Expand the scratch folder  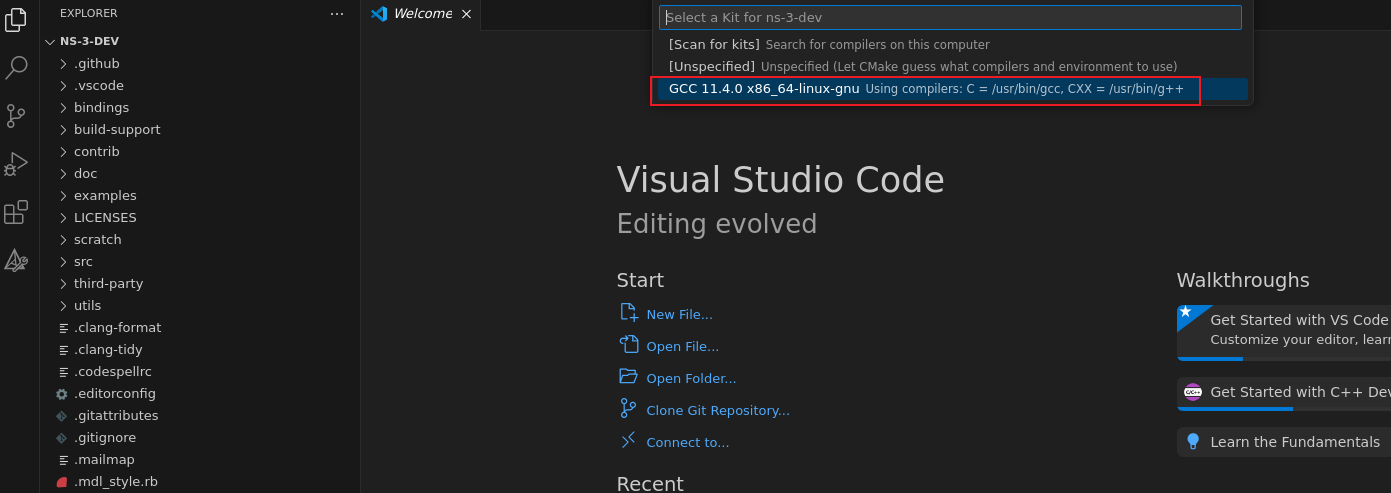63,240
